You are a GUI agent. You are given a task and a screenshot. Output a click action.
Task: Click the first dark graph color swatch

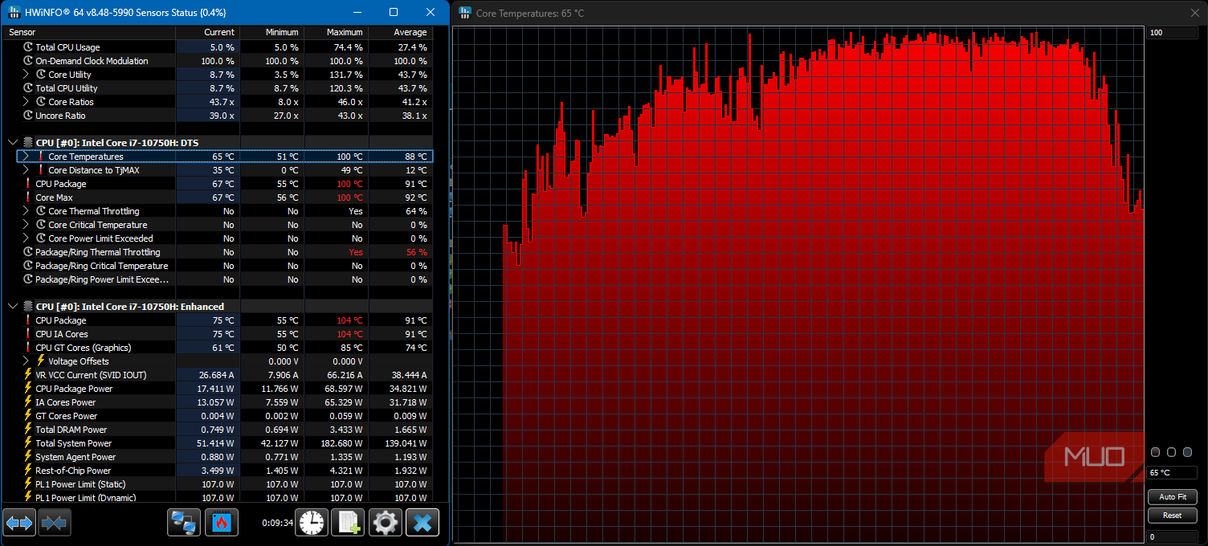1156,452
